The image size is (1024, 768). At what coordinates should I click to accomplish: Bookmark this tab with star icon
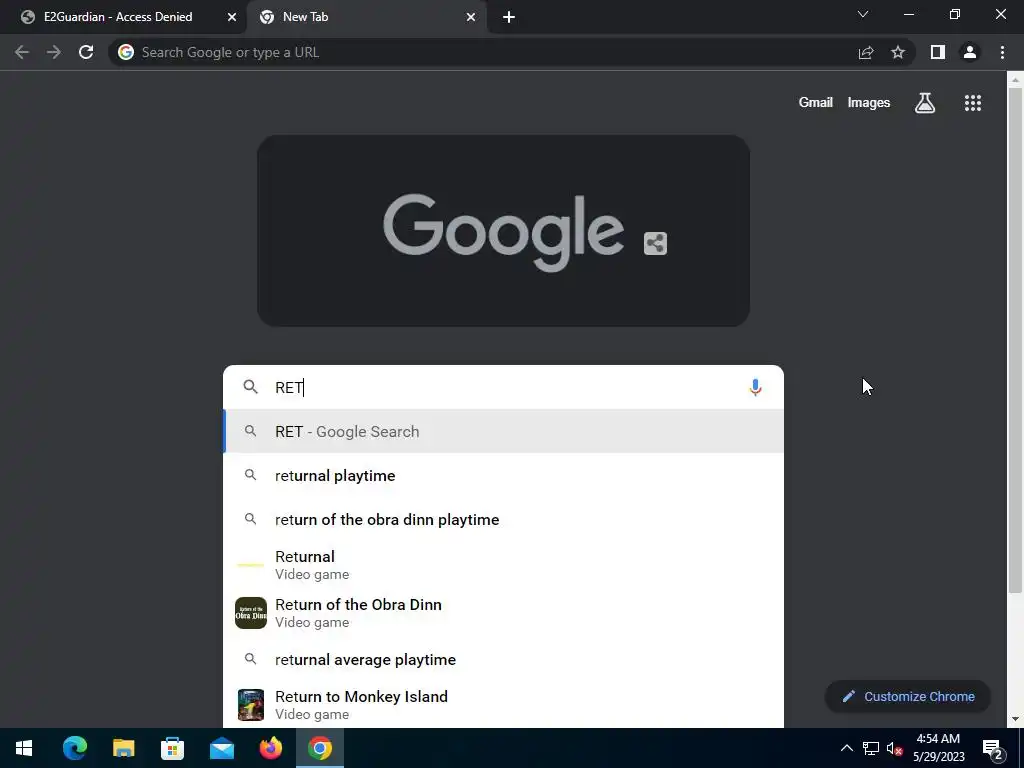click(x=898, y=52)
